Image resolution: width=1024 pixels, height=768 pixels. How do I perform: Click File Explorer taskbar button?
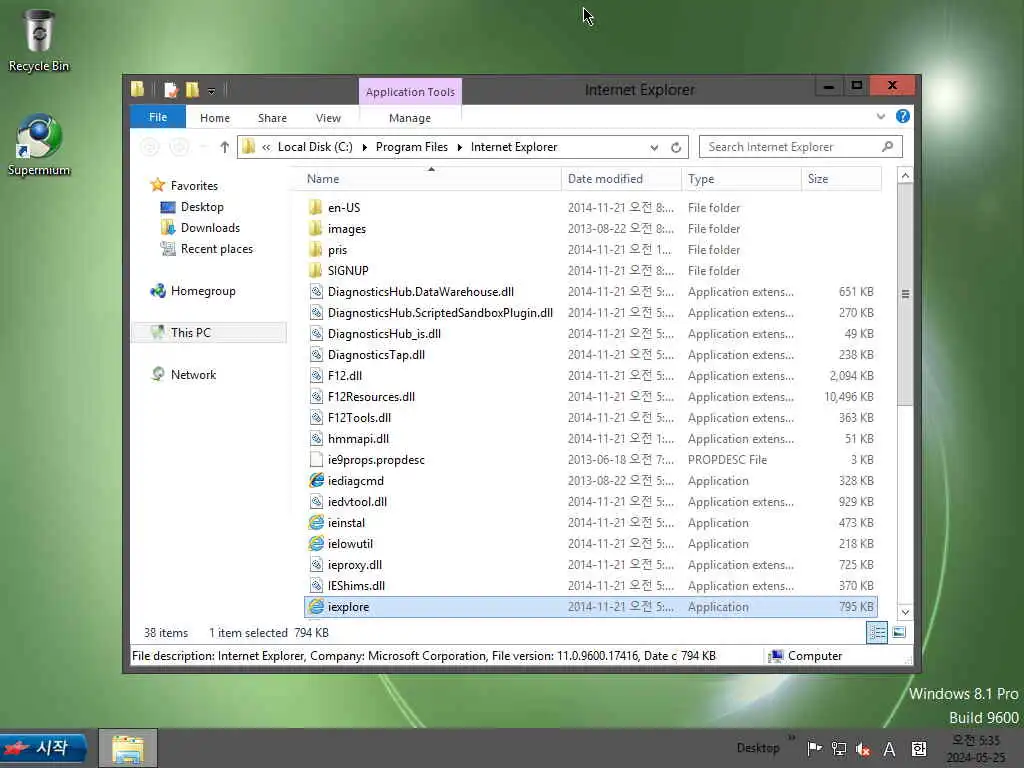128,748
